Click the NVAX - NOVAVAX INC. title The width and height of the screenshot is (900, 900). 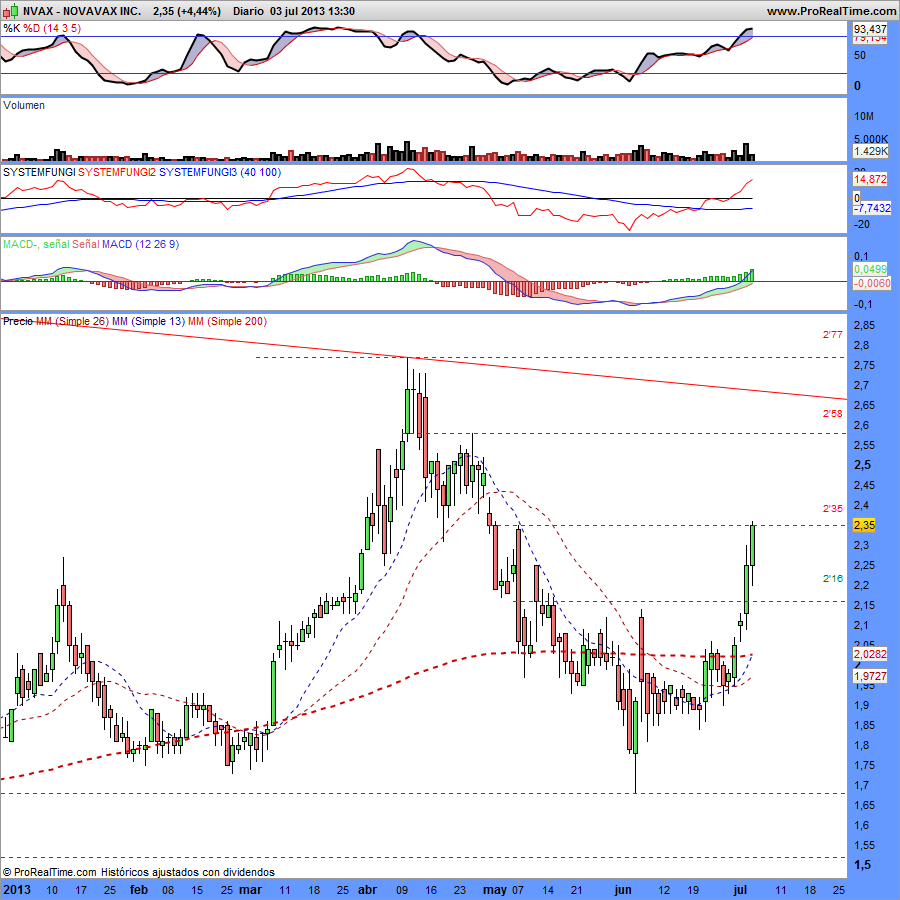69,11
